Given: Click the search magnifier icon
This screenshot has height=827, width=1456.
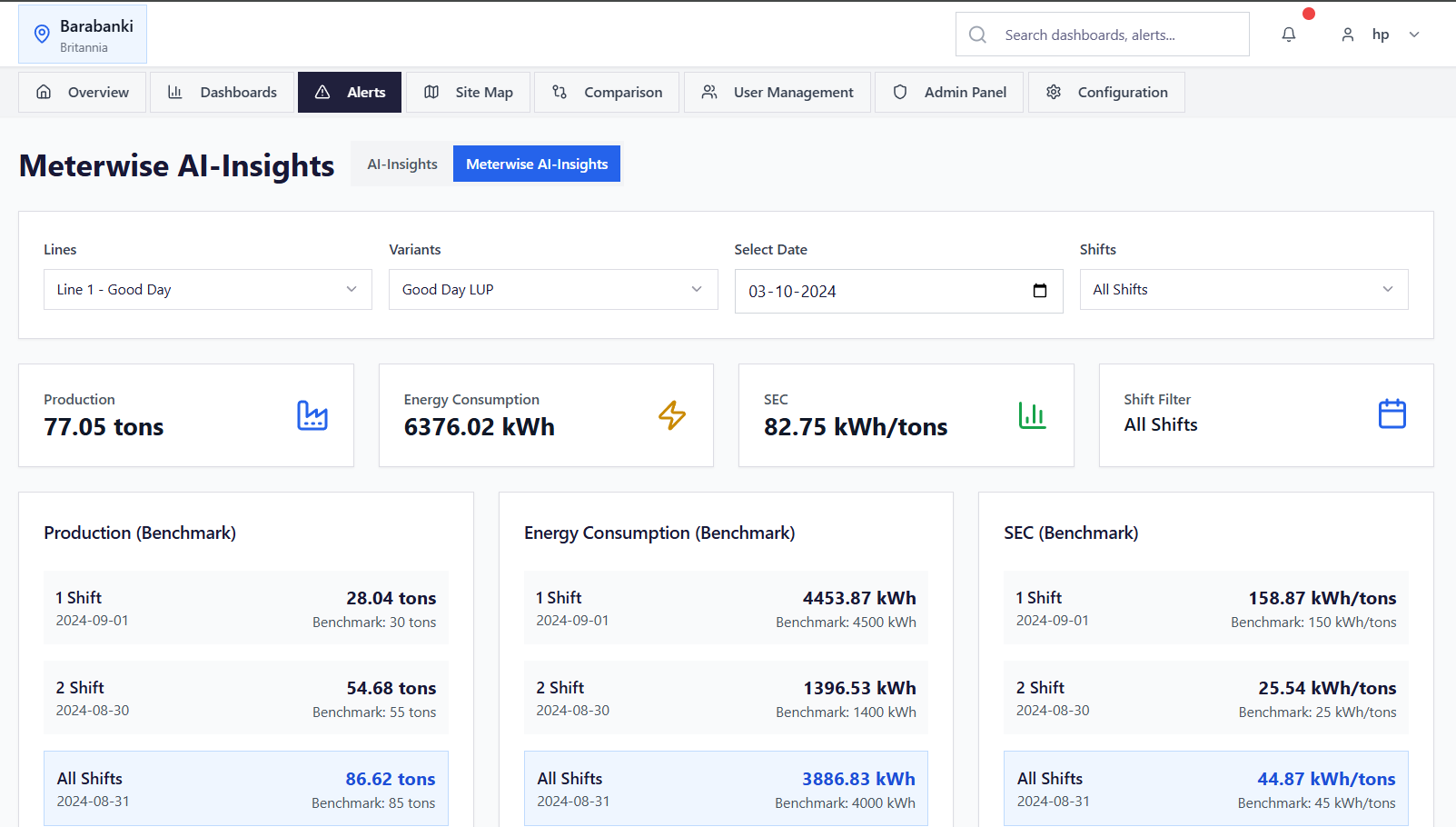Looking at the screenshot, I should click(x=977, y=35).
